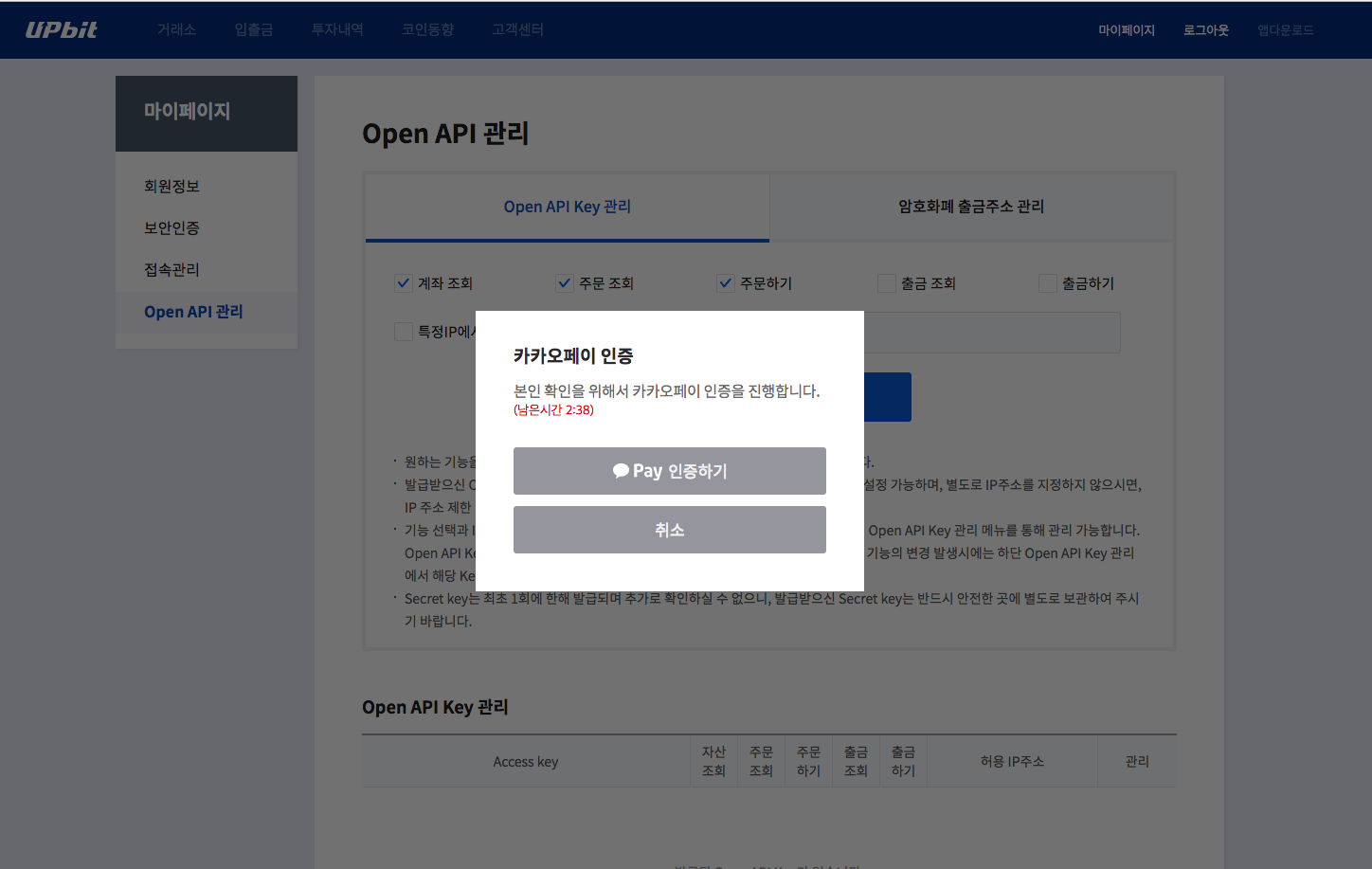Uncheck the 주문하기 checkbox
This screenshot has width=1372, height=869.
726,282
